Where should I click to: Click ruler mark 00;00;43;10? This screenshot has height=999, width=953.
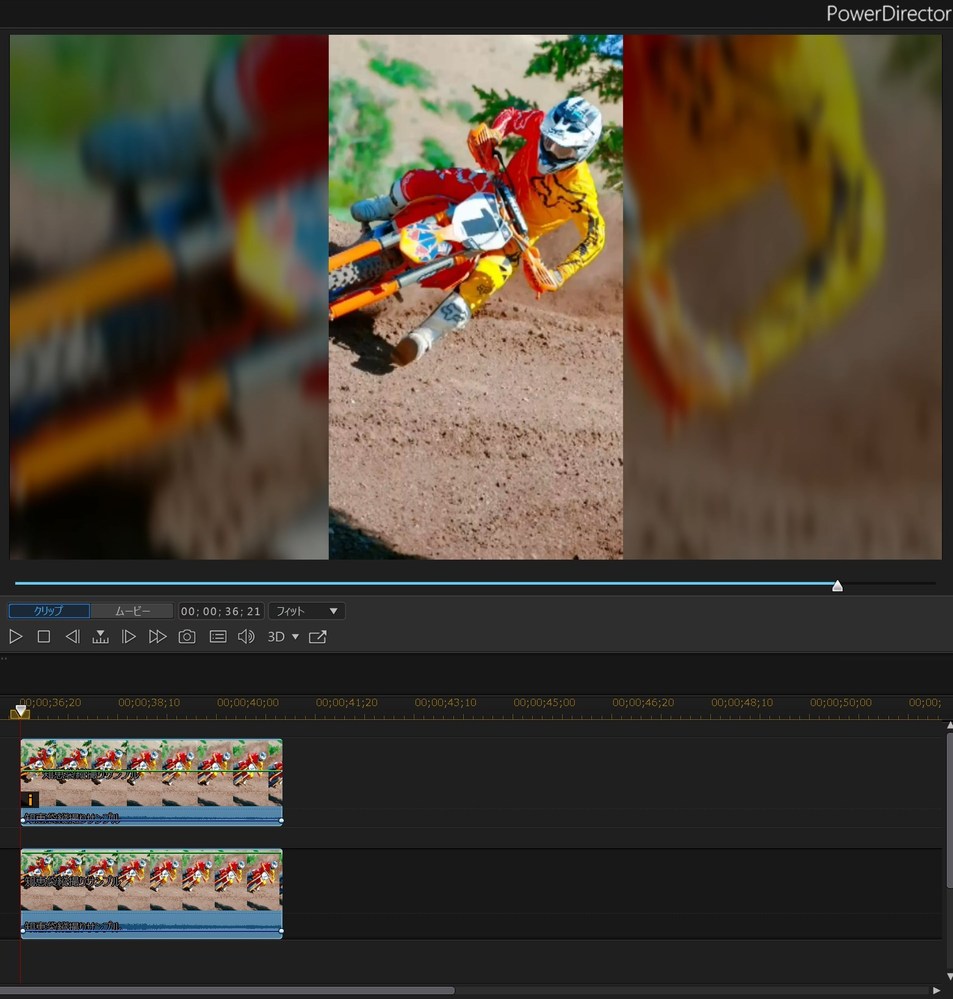(445, 702)
